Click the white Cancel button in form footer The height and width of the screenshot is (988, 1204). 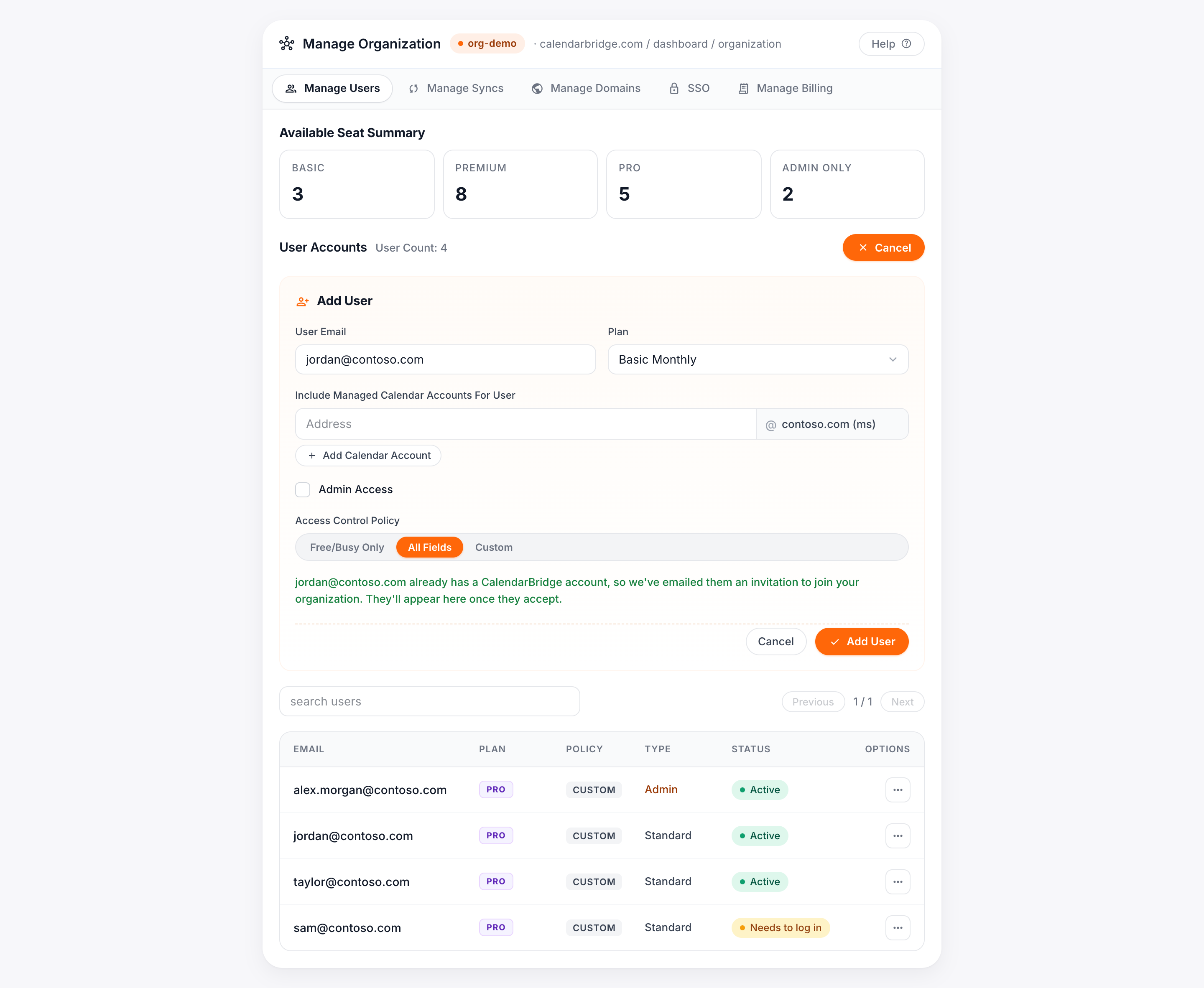[x=776, y=642]
